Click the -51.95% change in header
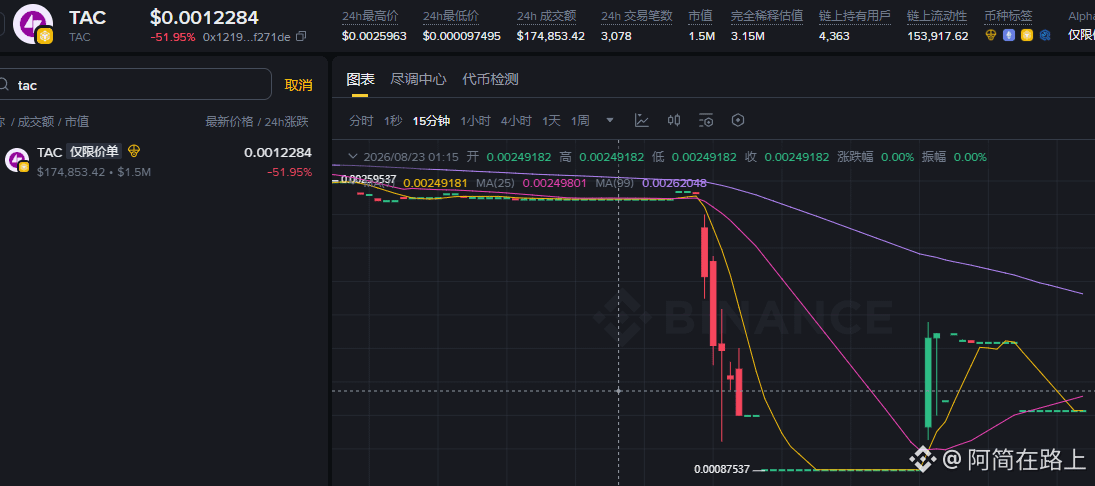1095x486 pixels. (172, 37)
